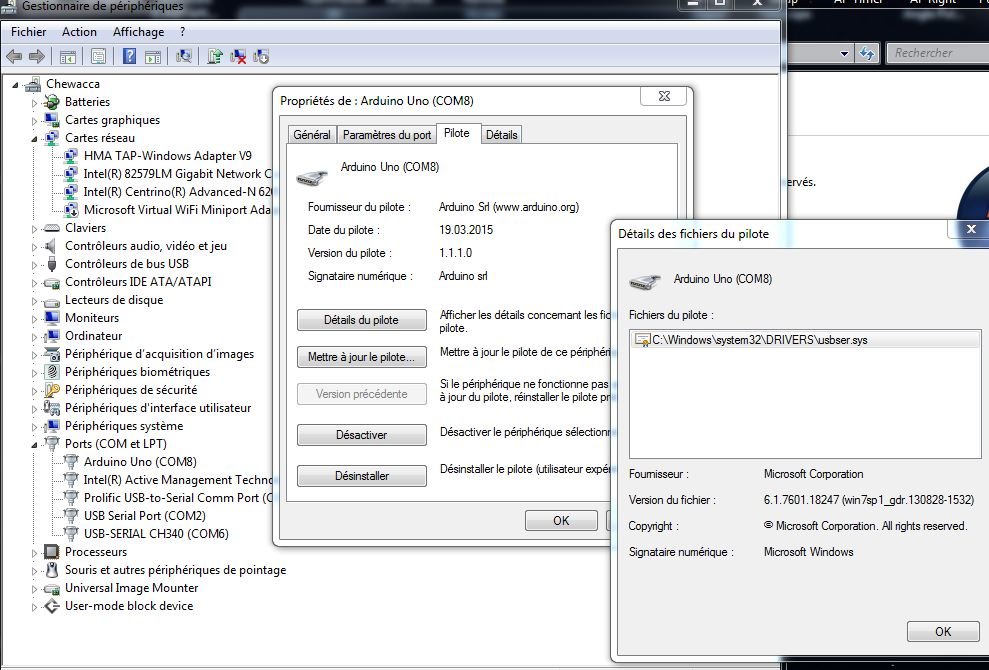Image resolution: width=989 pixels, height=670 pixels.
Task: Select the Universal Image Mounter icon
Action: tap(52, 589)
